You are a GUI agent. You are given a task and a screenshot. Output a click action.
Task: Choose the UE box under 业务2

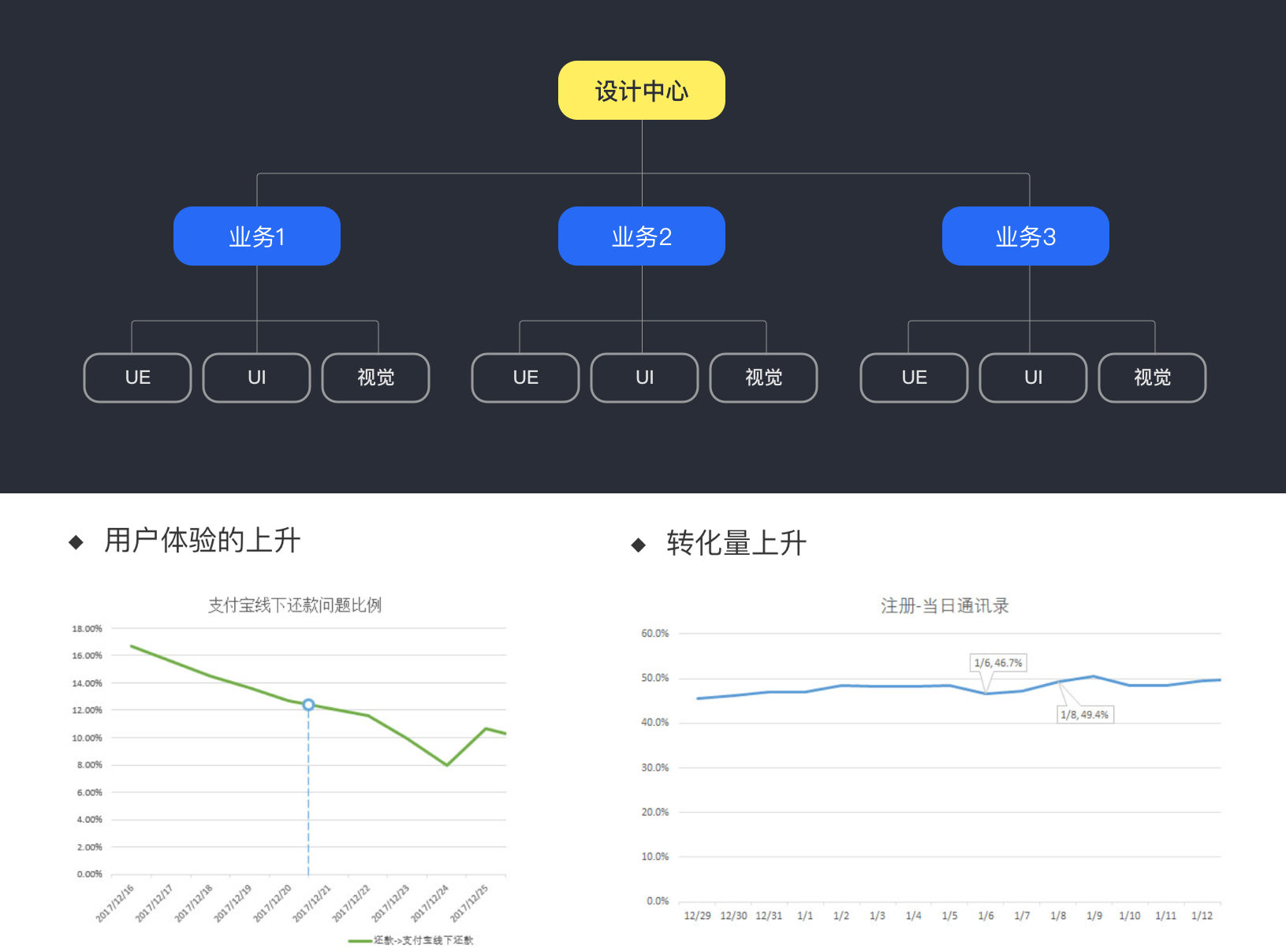(x=526, y=377)
